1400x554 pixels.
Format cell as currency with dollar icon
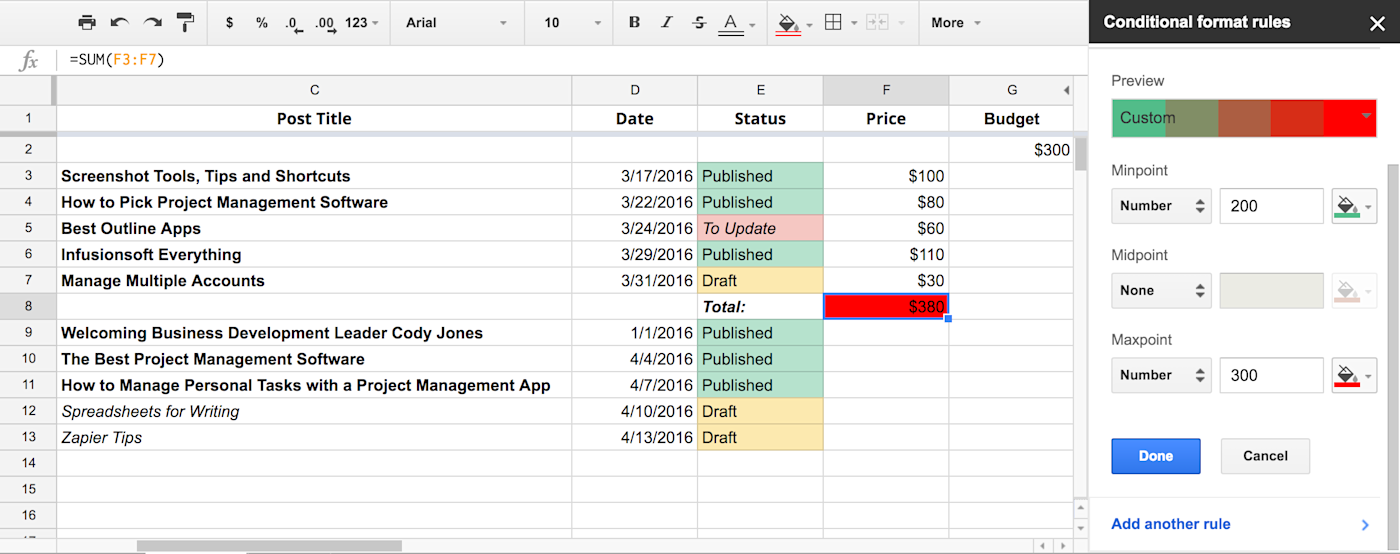(x=230, y=22)
